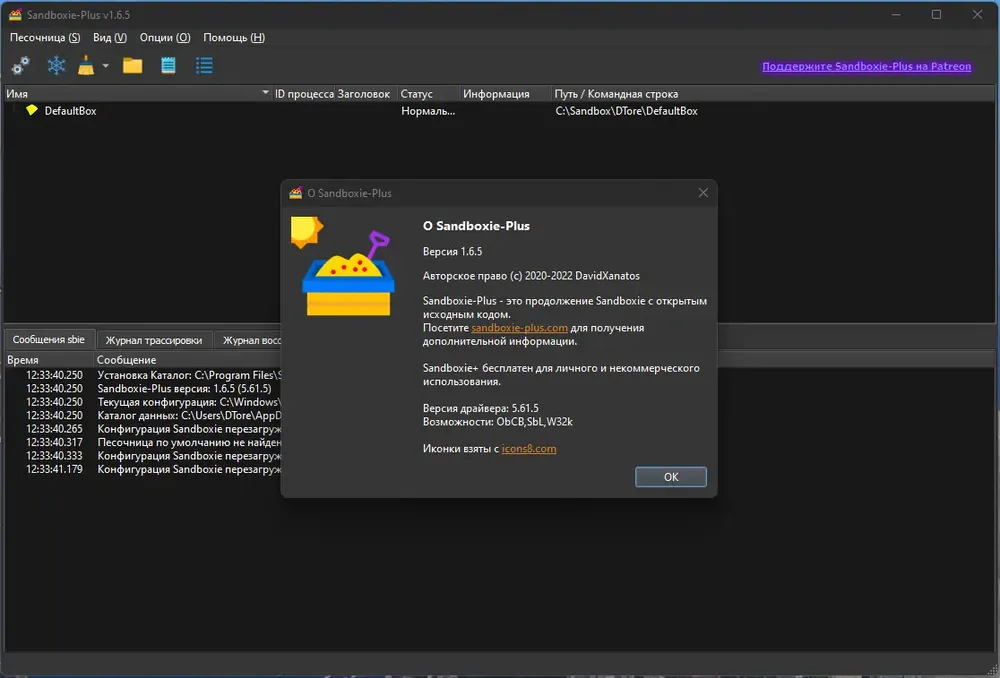1000x678 pixels.
Task: Open the Помощь (H) menu
Action: (x=234, y=38)
